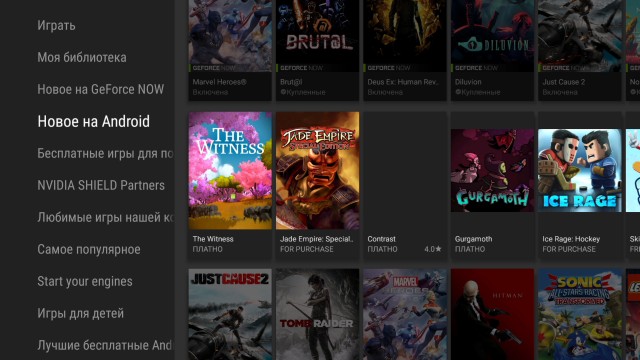The width and height of the screenshot is (640, 360).
Task: Select Jade Empire Special Edition cover
Action: [318, 171]
